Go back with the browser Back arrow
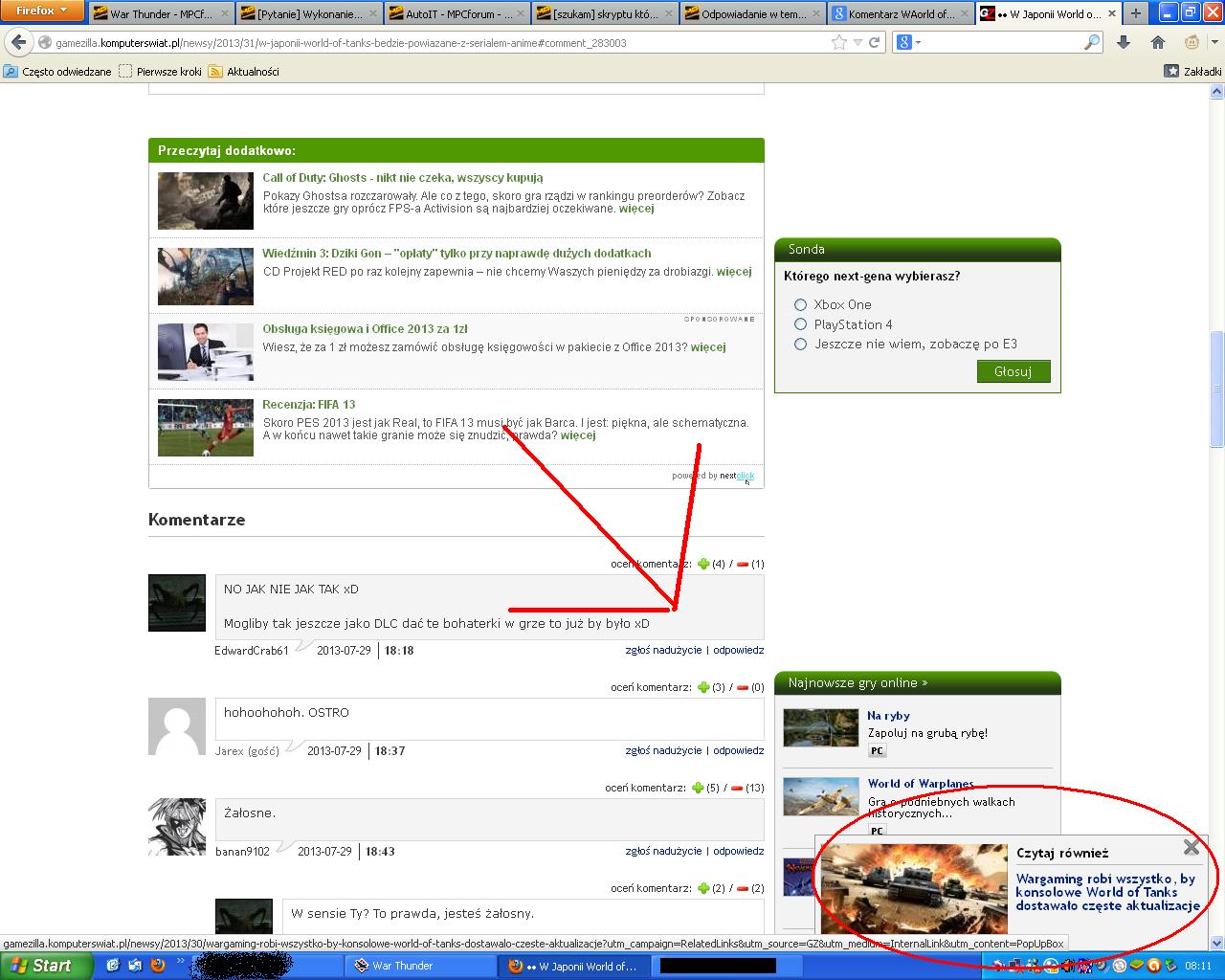 tap(19, 43)
